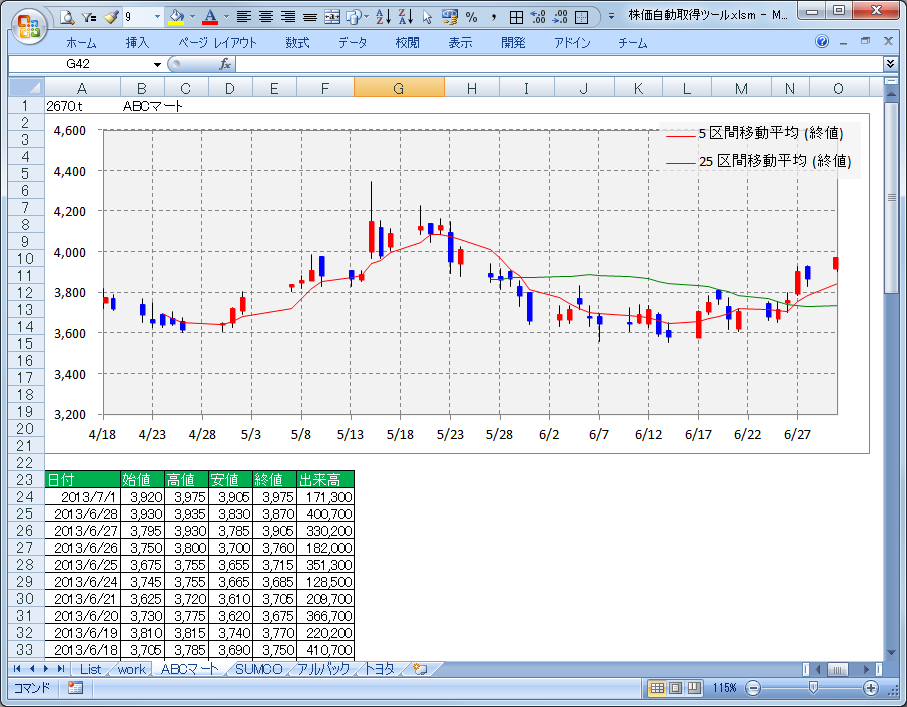
Task: Open the ホーム ribbon tab
Action: 82,43
